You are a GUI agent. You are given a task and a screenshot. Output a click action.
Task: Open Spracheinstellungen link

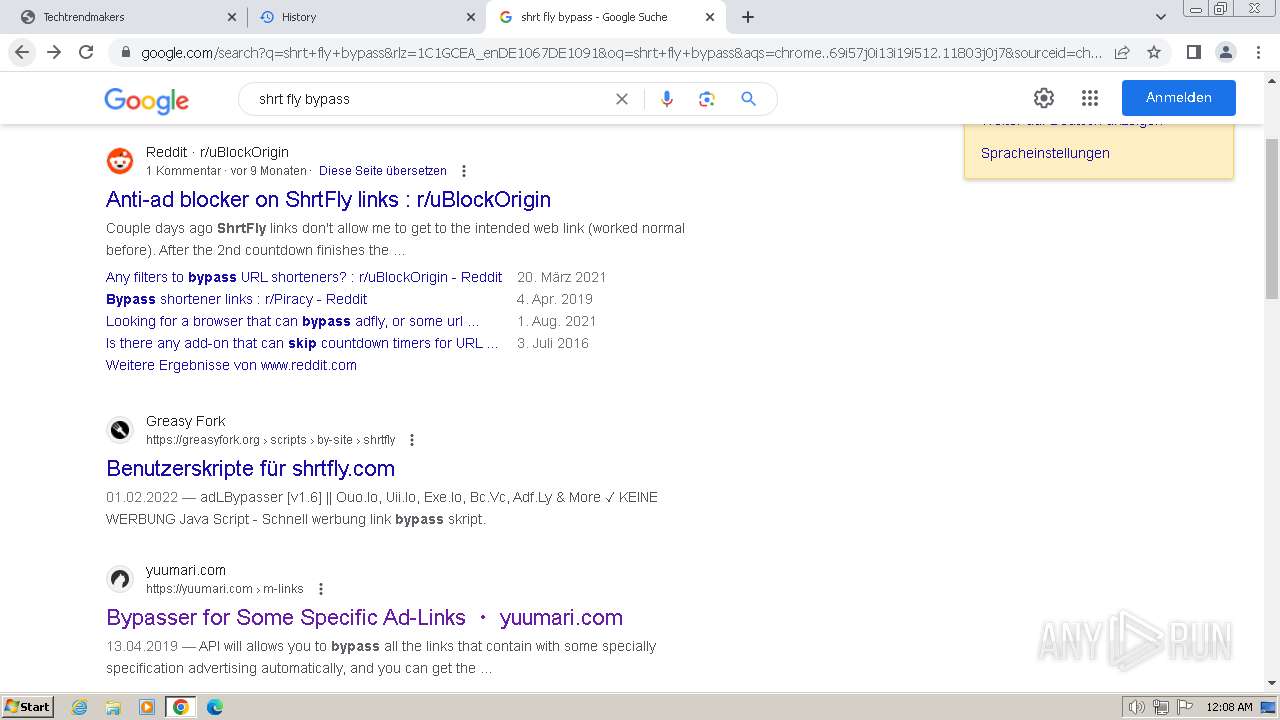(x=1045, y=153)
